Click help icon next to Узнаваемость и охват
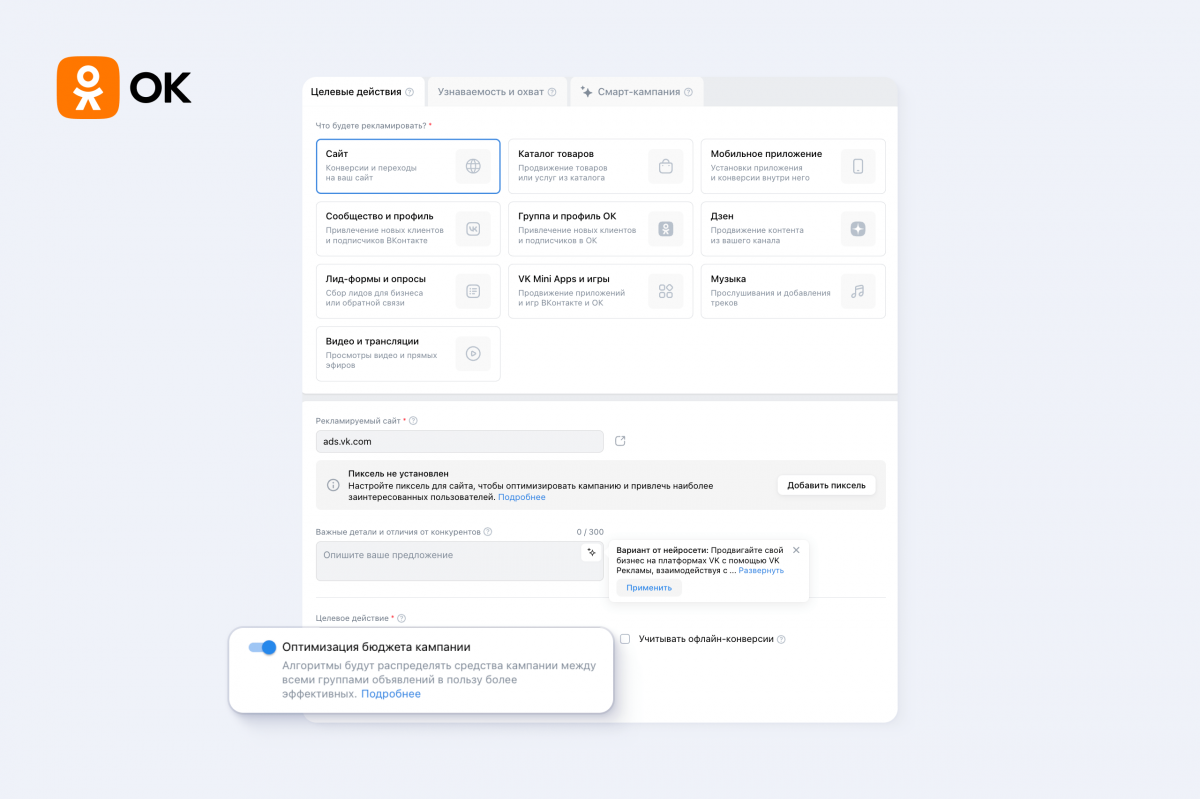1200x799 pixels. click(x=552, y=92)
